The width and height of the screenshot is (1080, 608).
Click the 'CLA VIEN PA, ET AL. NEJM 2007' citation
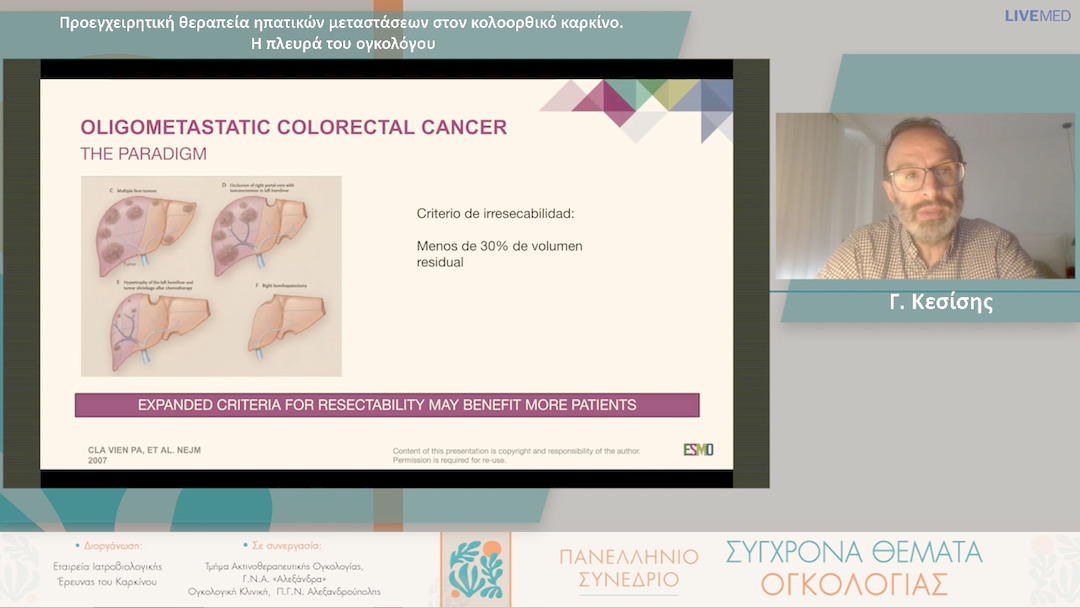point(144,454)
